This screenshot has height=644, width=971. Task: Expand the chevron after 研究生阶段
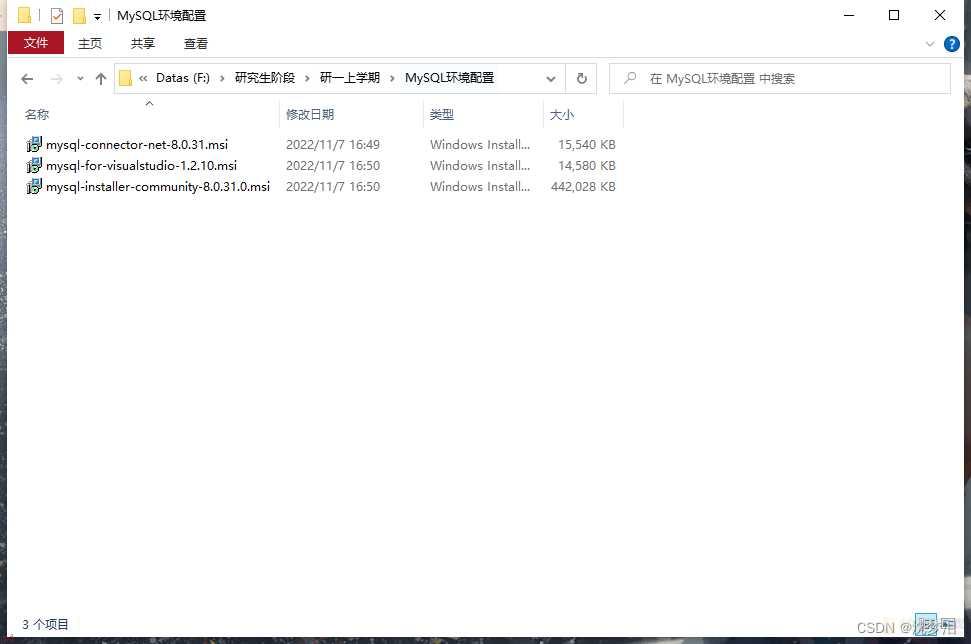point(307,79)
